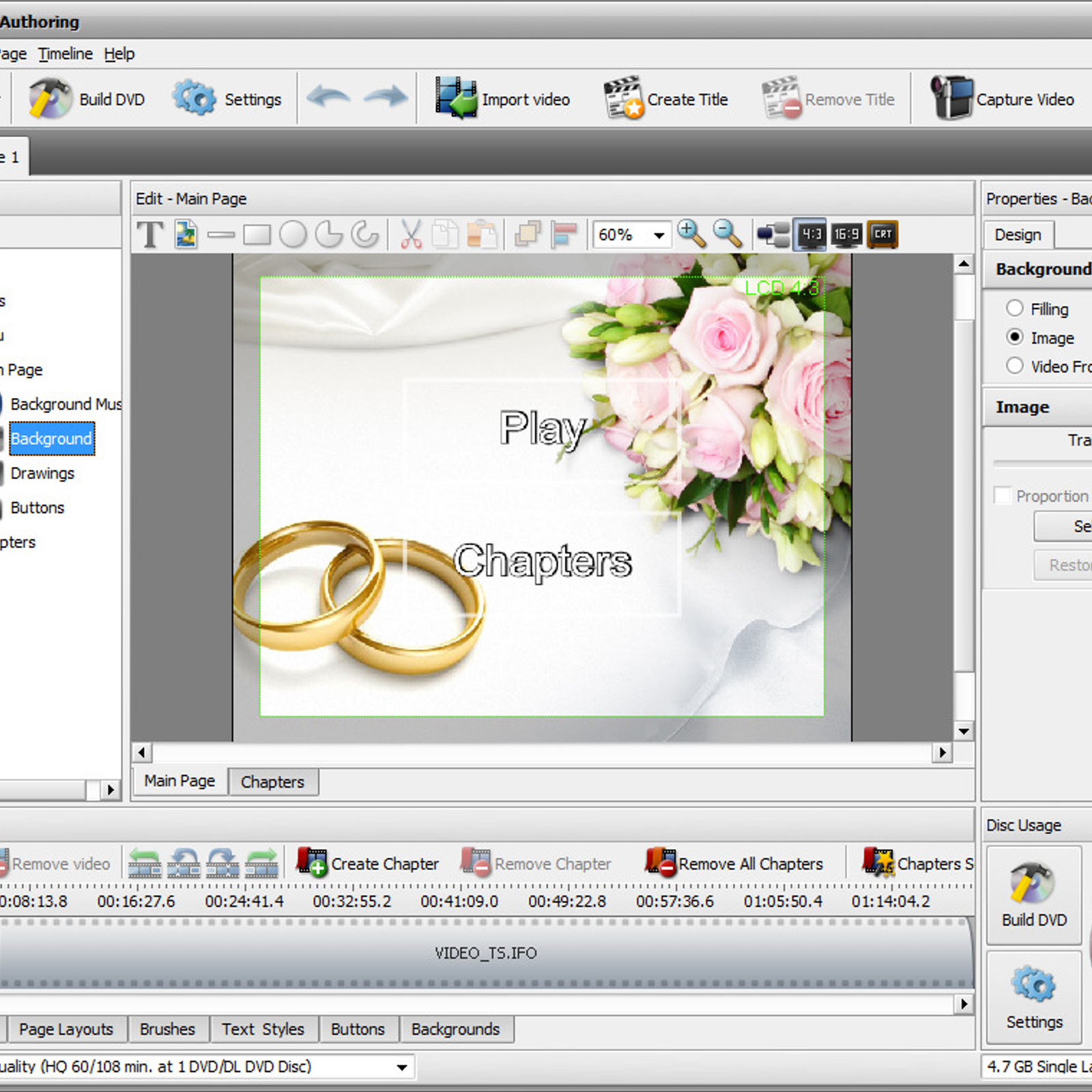Select the circle drawing tool
The image size is (1092, 1092).
point(293,235)
